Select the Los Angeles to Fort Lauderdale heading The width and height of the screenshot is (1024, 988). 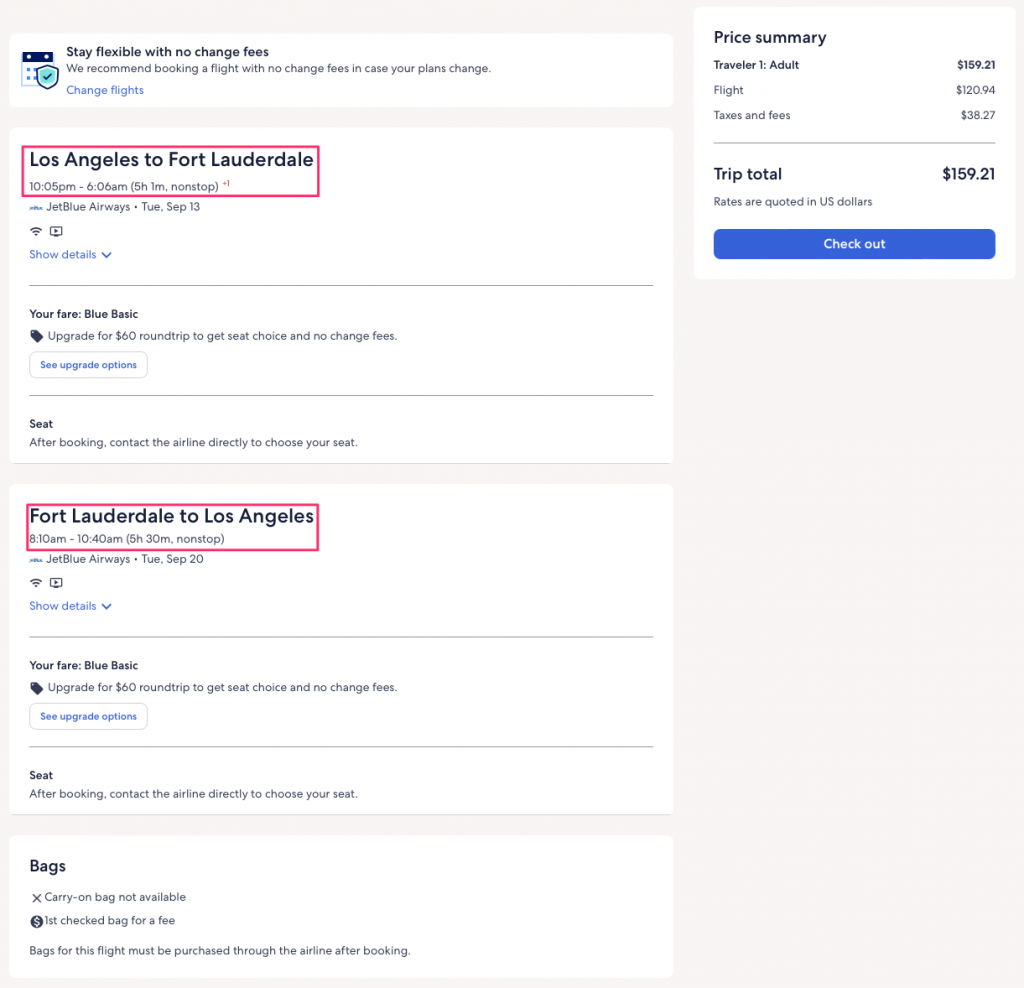click(171, 160)
